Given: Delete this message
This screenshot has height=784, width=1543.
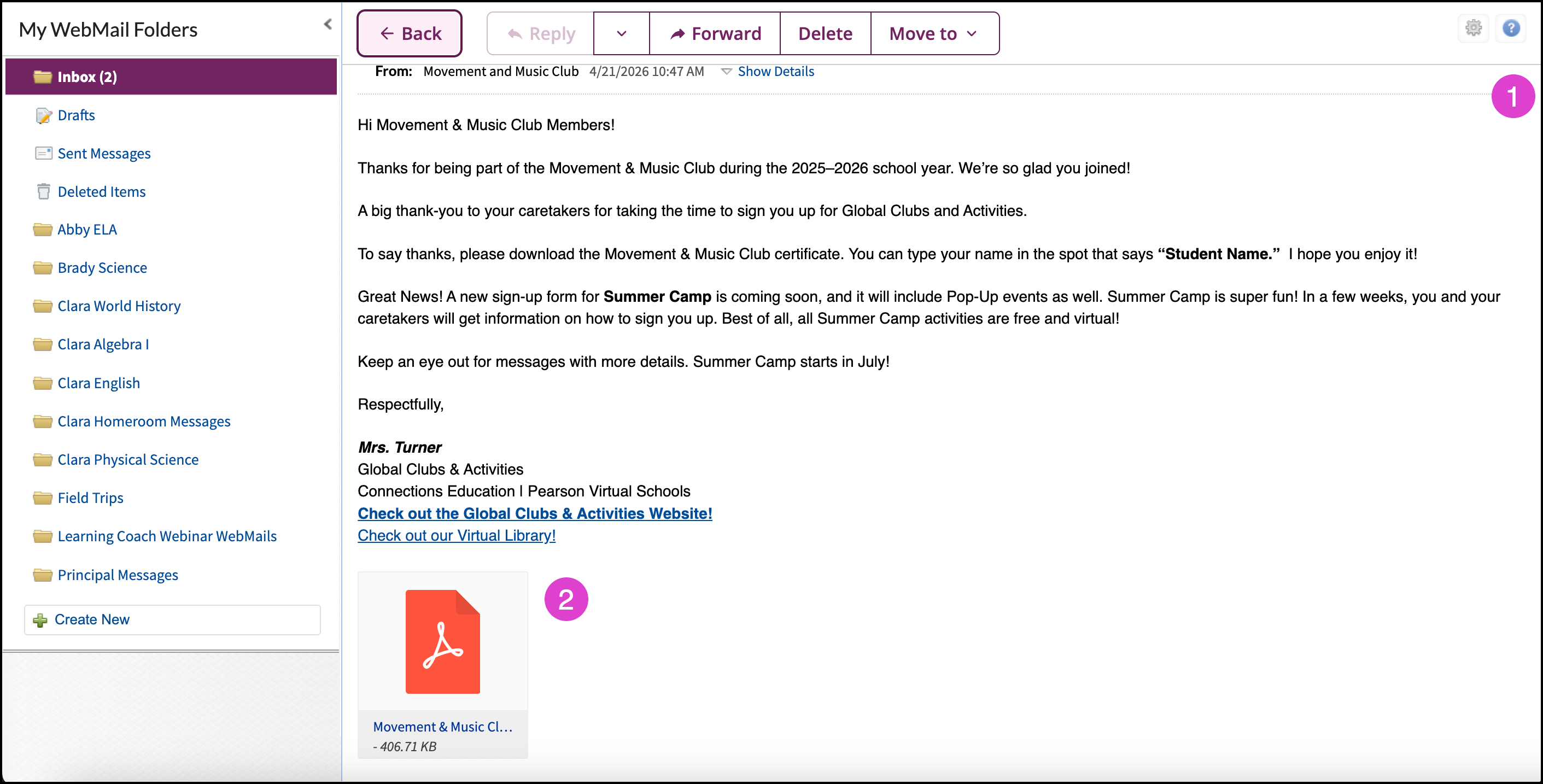Looking at the screenshot, I should pyautogui.click(x=826, y=33).
